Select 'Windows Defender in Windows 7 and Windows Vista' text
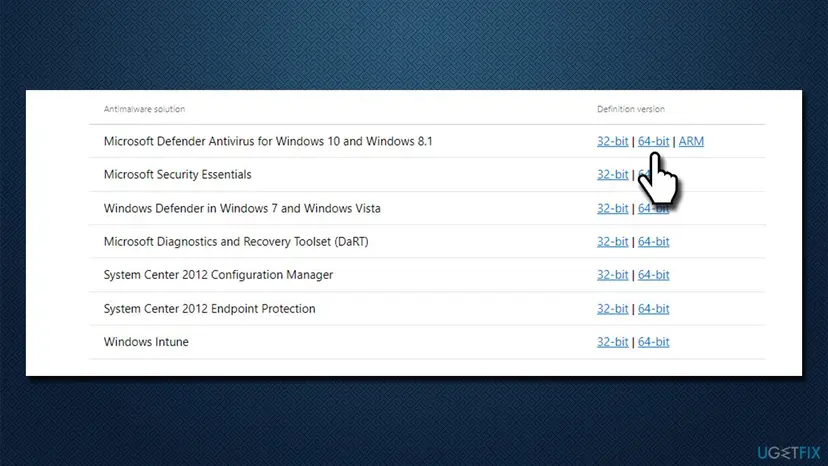Image resolution: width=828 pixels, height=466 pixels. [242, 208]
